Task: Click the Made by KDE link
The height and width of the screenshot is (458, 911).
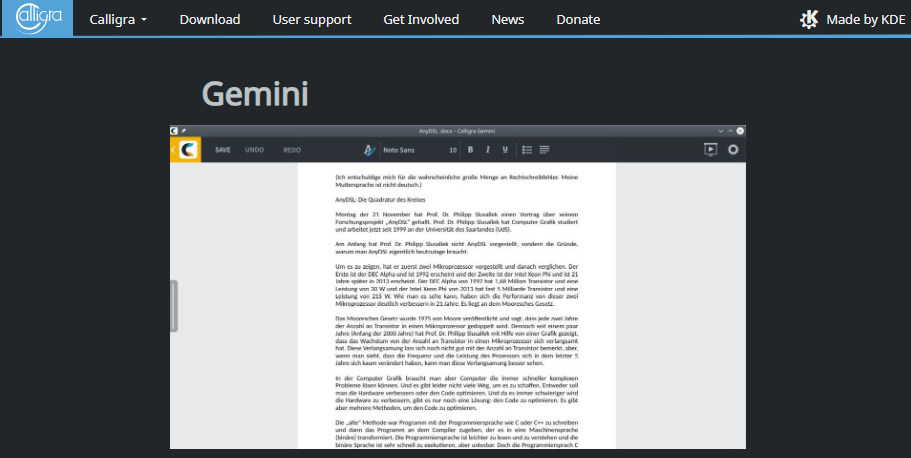Action: click(853, 20)
